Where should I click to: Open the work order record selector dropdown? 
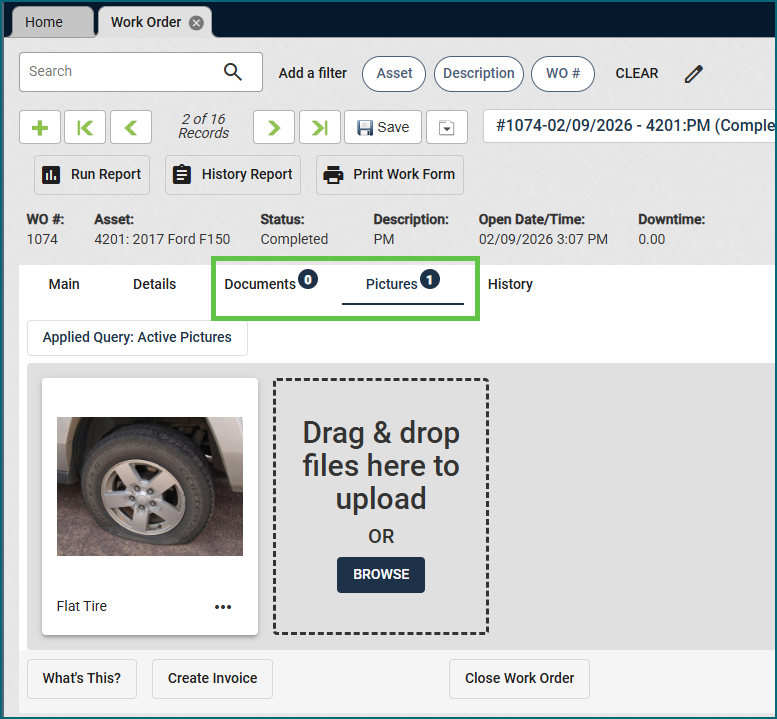tap(629, 126)
